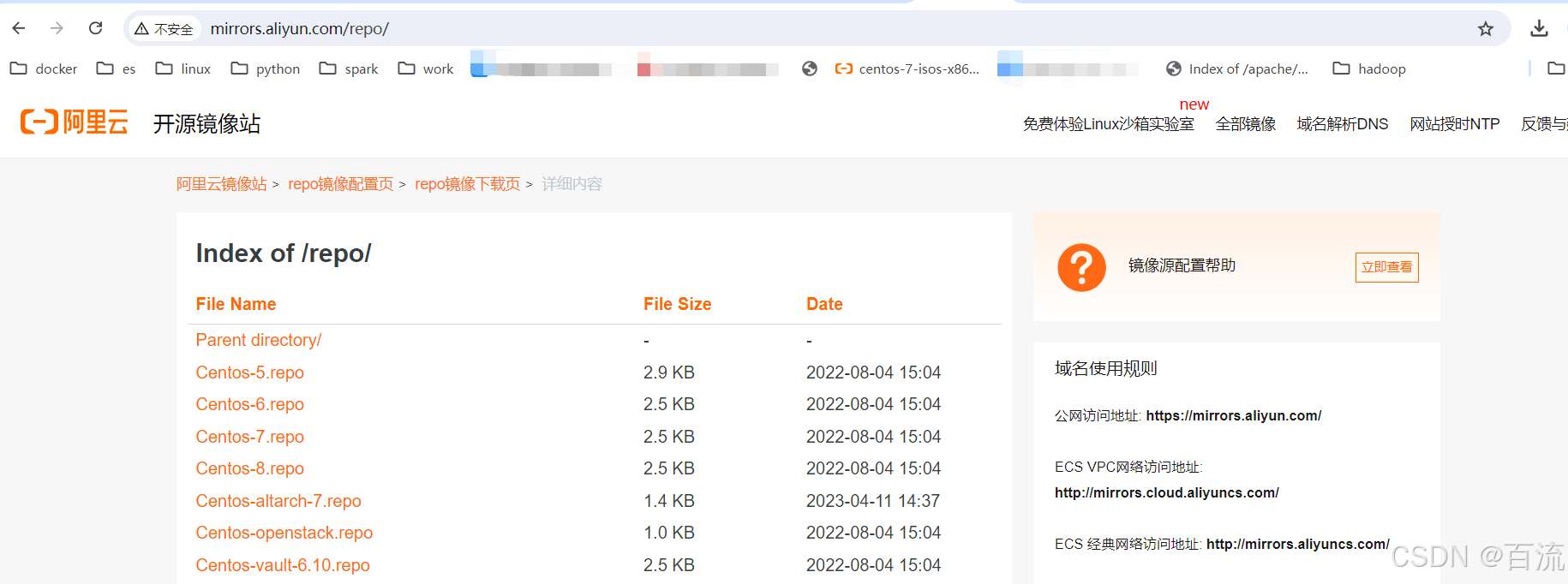This screenshot has width=1568, height=584.
Task: Click the orange question mark help icon
Action: point(1081,267)
